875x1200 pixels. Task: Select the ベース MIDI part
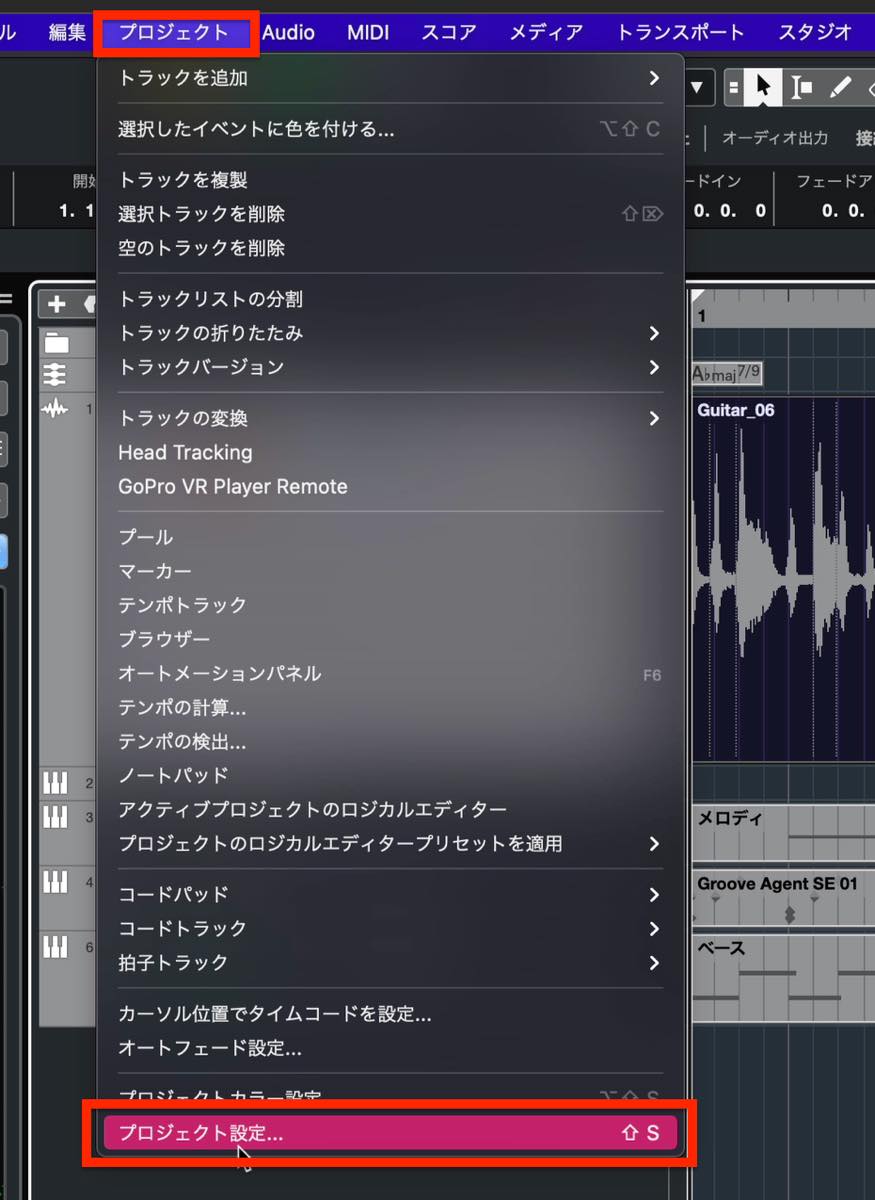pos(783,977)
